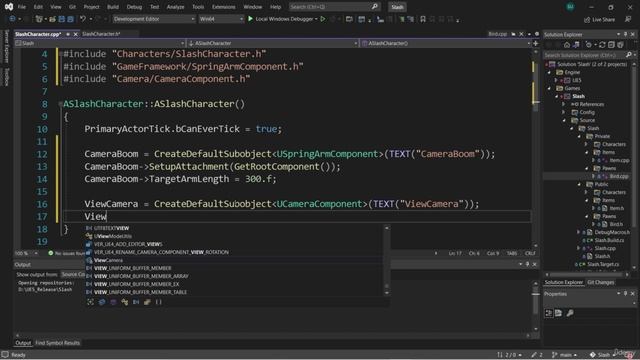Switch to the SlashCharacter.h tab
This screenshot has height=360, width=640.
coord(101,34)
